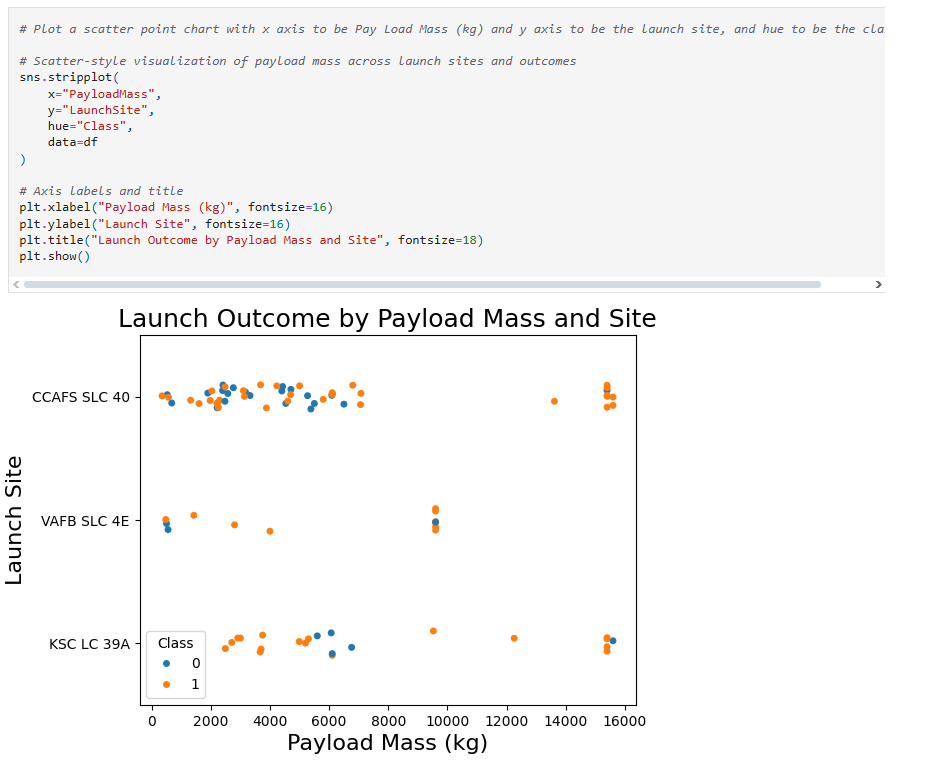Click the orange point near 1400 kg at VAFB SLC 4E
This screenshot has width=926, height=769.
[194, 516]
